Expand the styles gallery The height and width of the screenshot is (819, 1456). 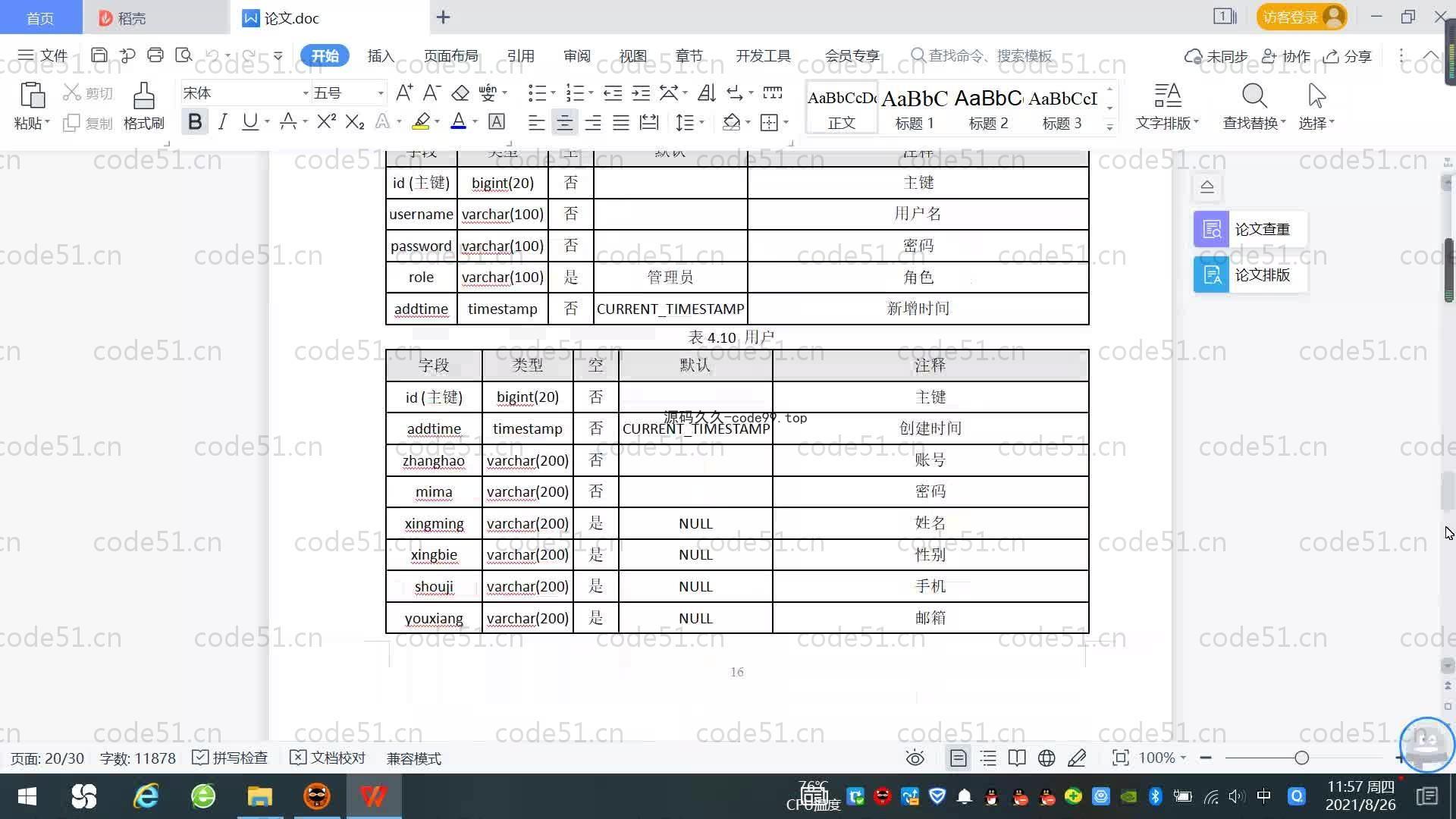pyautogui.click(x=1110, y=127)
